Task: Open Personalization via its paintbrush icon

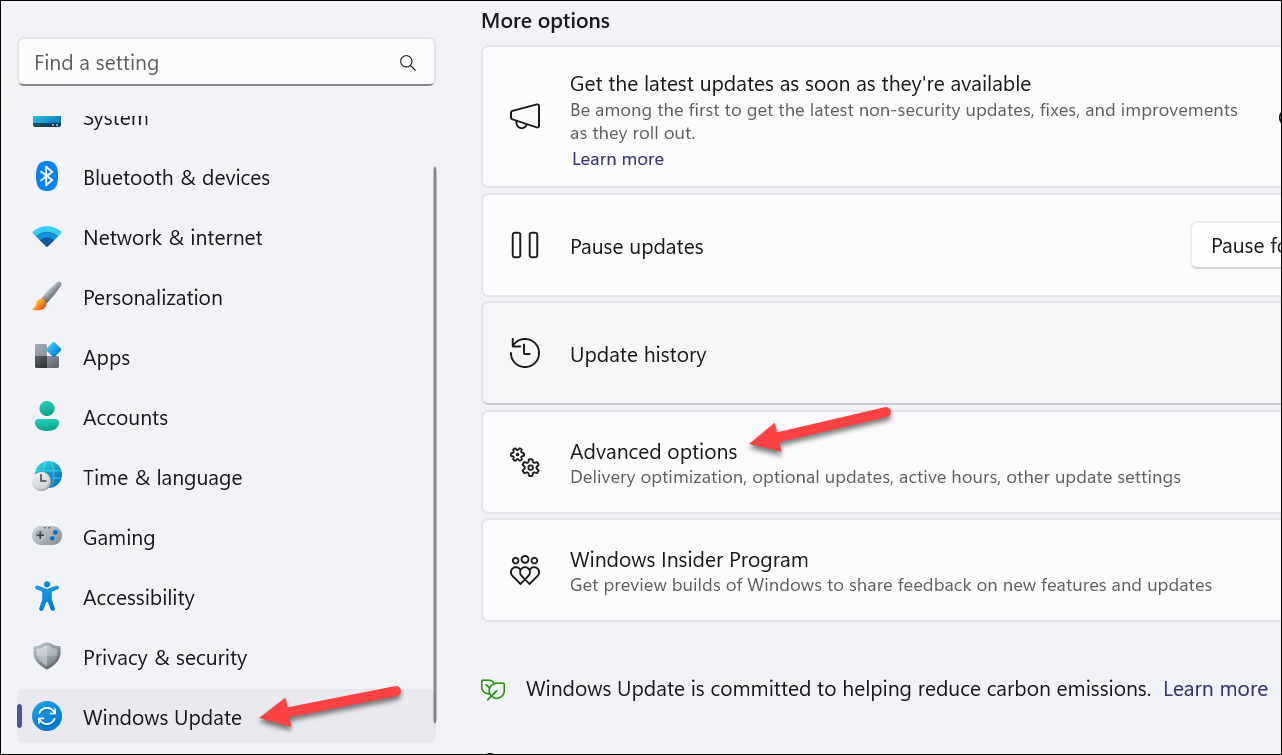Action: 46,297
